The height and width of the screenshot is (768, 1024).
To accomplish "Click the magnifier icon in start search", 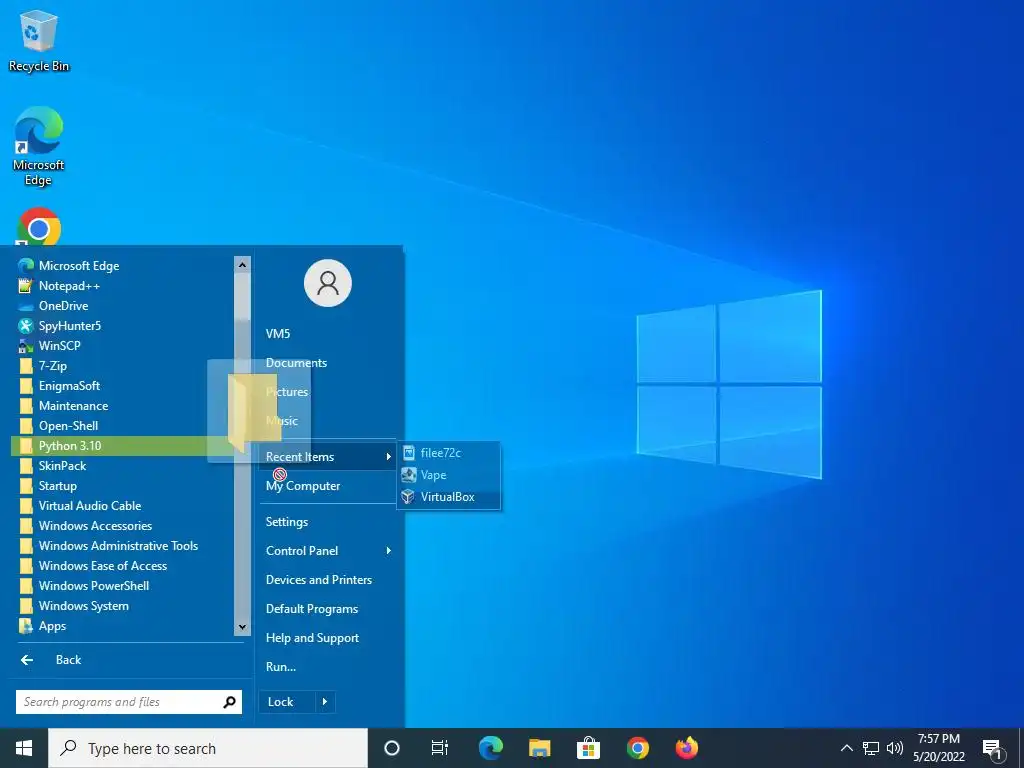I will 229,702.
